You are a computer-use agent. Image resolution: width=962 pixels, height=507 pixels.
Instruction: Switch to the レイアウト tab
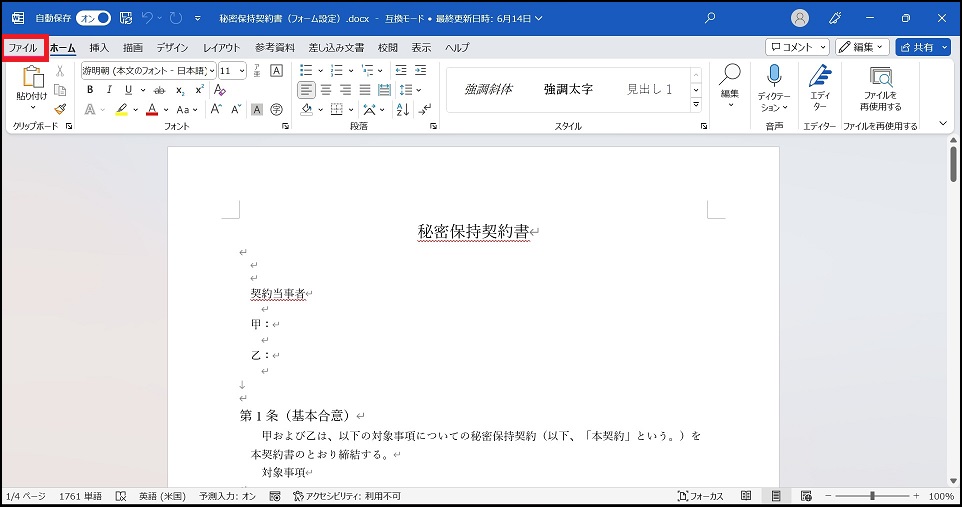pyautogui.click(x=221, y=48)
